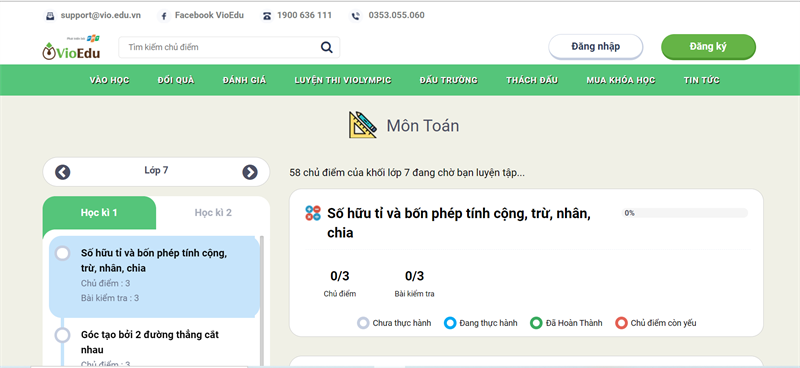Image resolution: width=800 pixels, height=368 pixels.
Task: Click the 0% progress bar of Số hữu tỉ
Action: (684, 213)
